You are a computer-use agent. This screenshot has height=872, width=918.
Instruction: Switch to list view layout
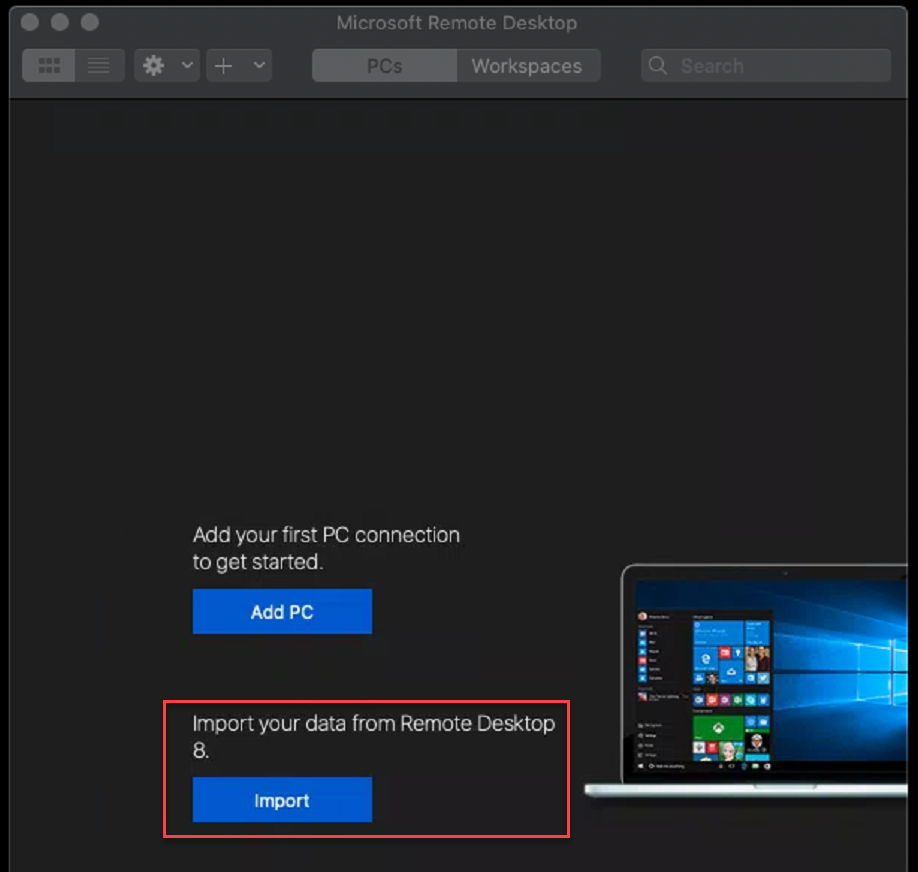point(98,65)
